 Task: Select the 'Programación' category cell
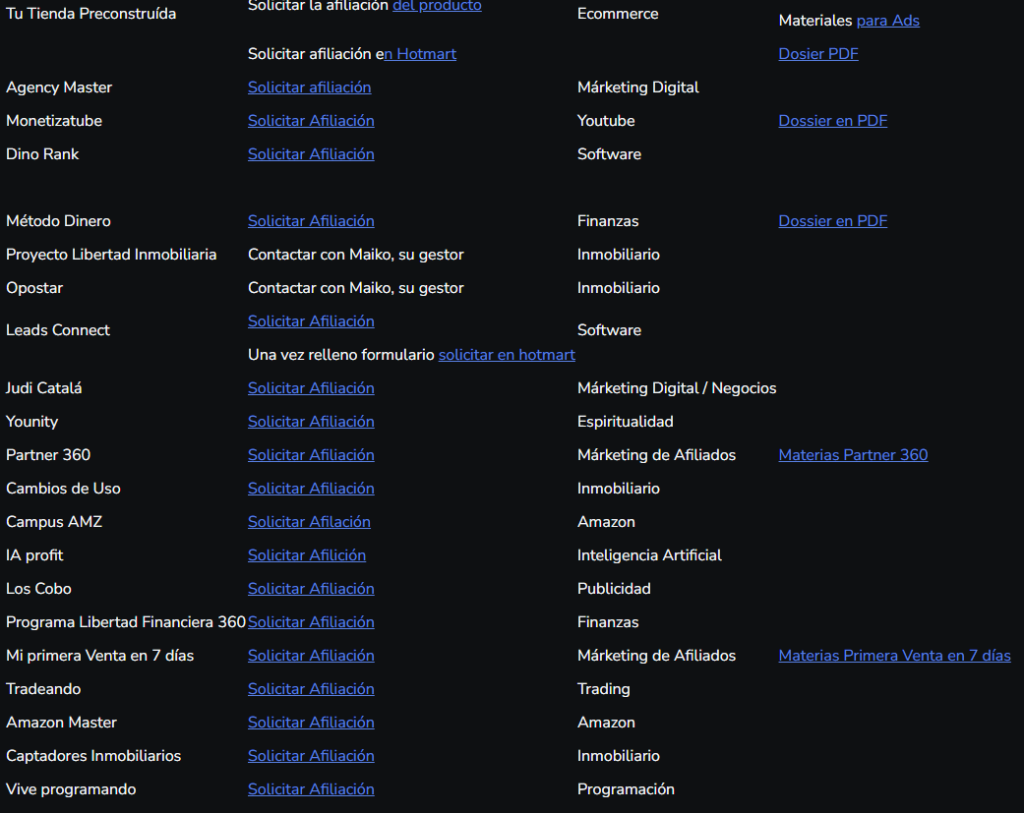[x=626, y=789]
